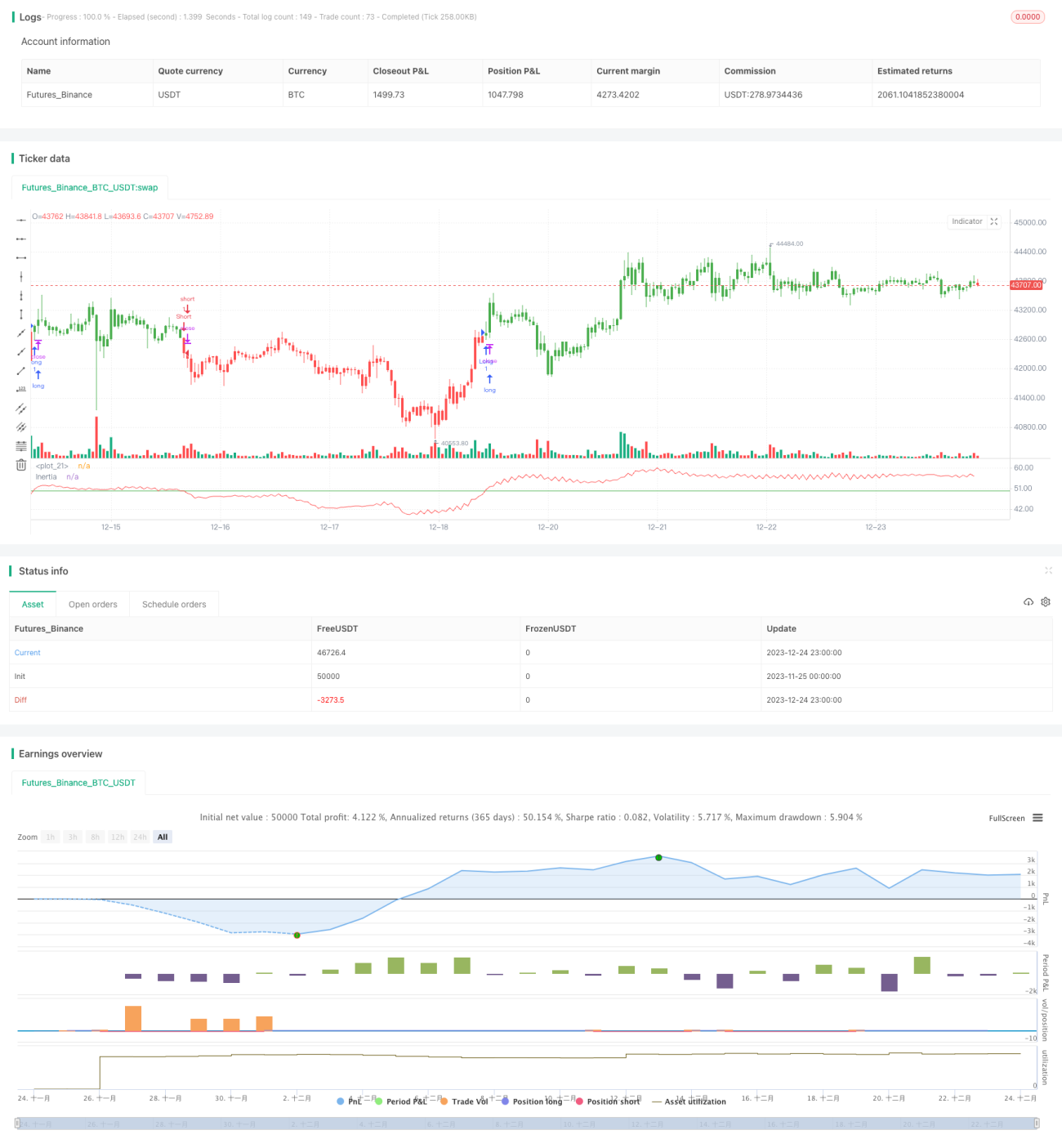Select the diagonal segment drawing tool
This screenshot has height=1148, width=1062.
point(21,370)
